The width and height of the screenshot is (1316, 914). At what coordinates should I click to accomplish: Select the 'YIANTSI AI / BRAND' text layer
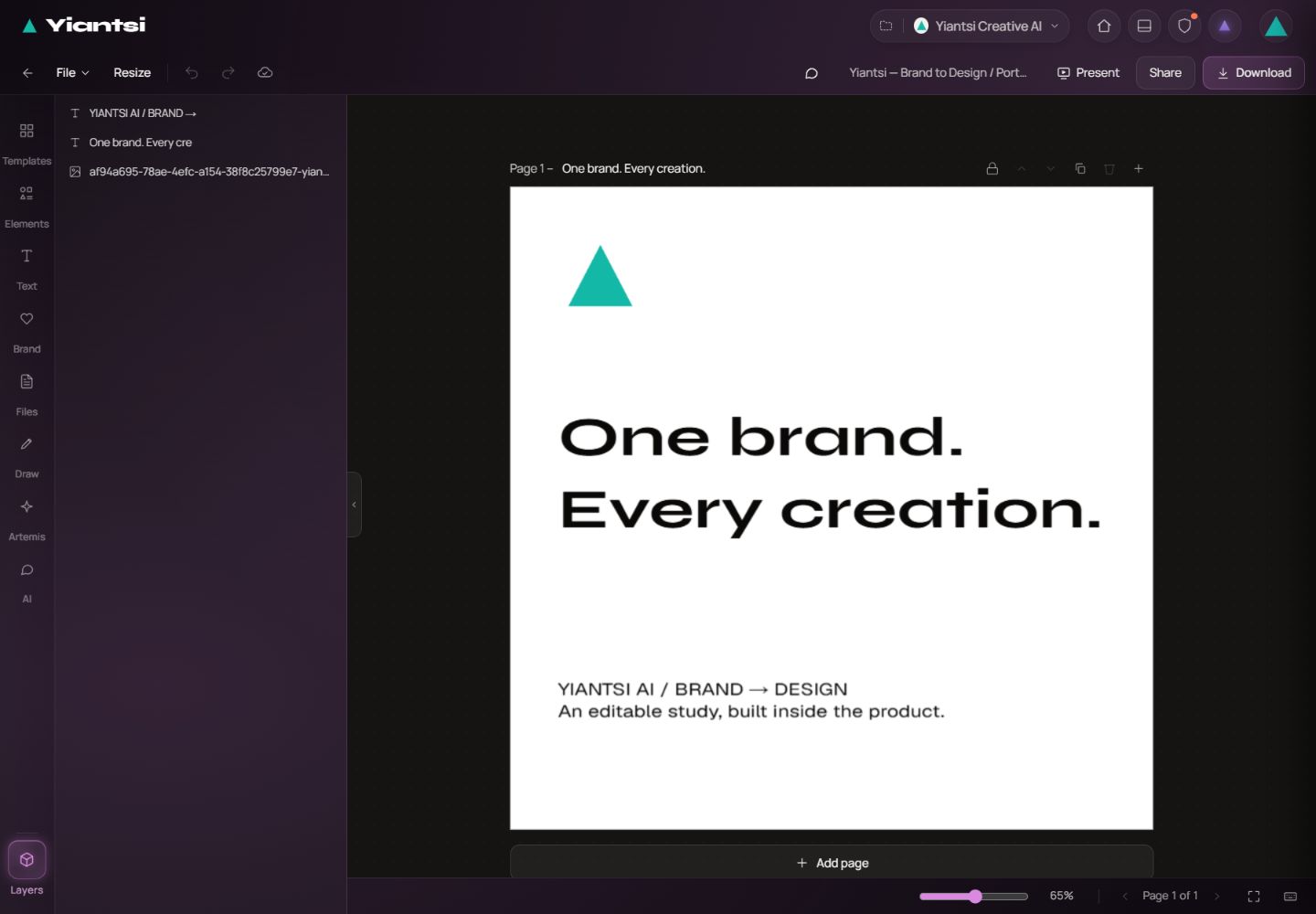(199, 113)
